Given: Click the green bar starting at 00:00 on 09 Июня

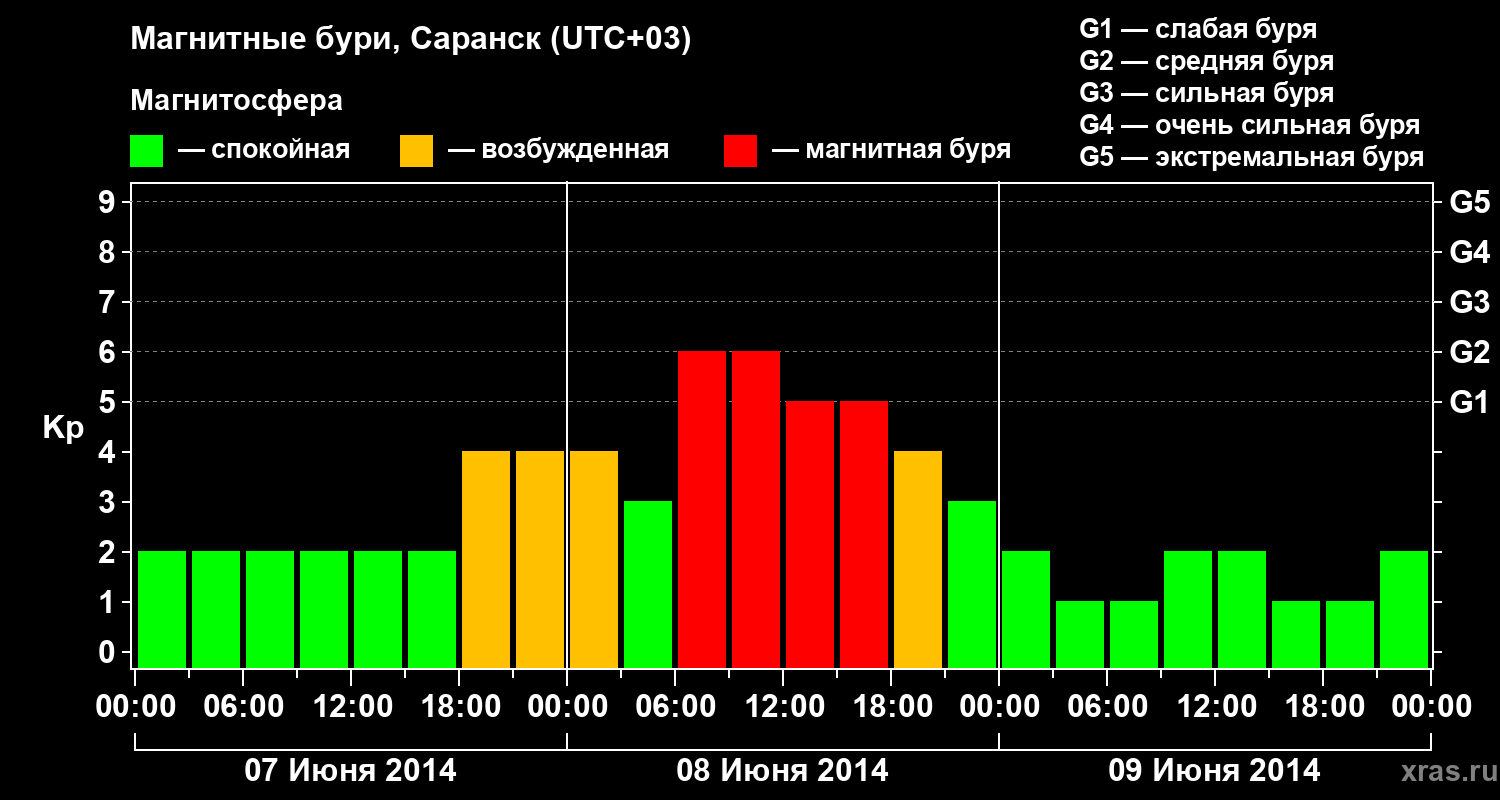Looking at the screenshot, I should pyautogui.click(x=1026, y=610).
